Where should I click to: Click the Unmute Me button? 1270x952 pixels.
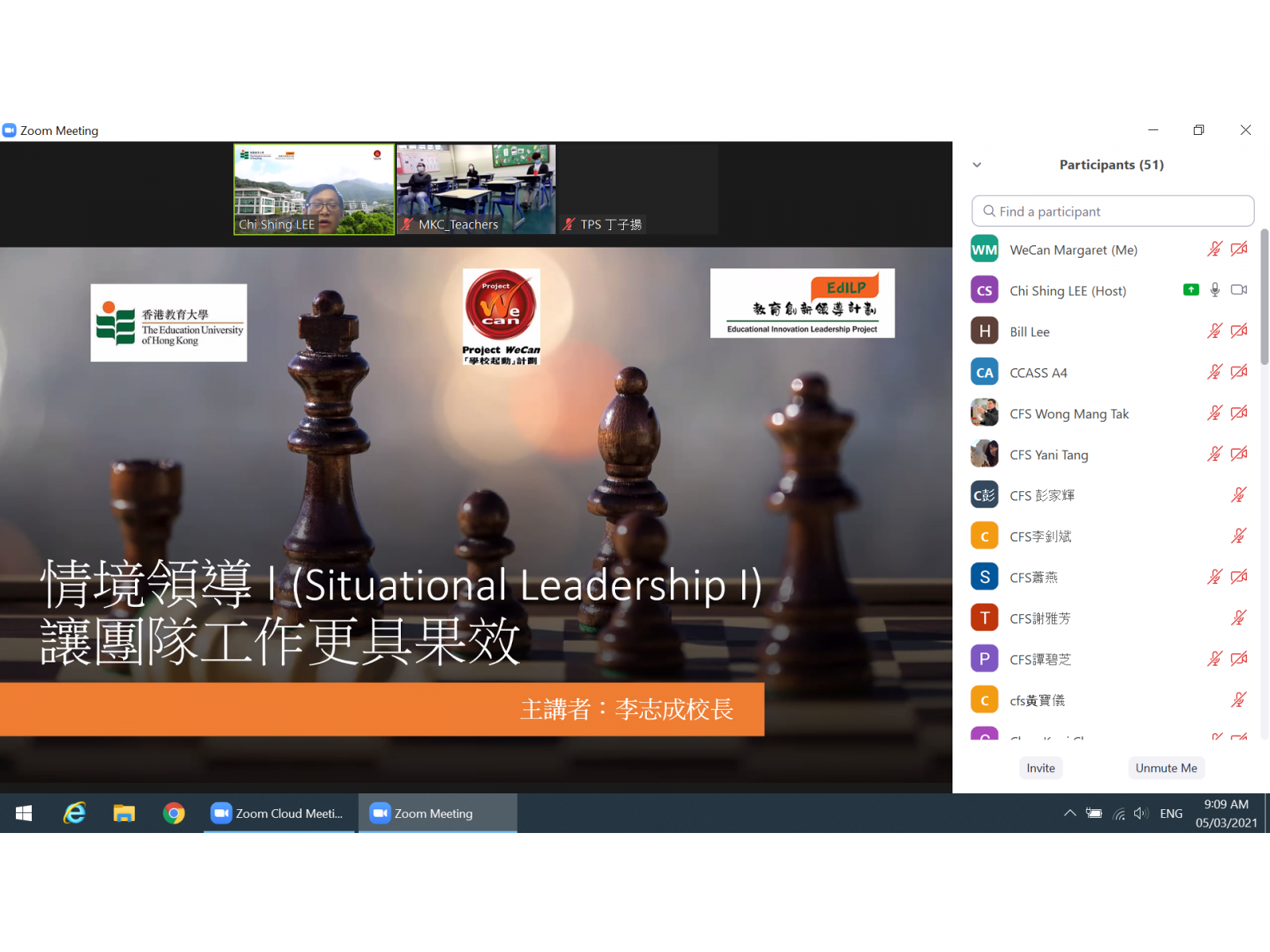1166,768
